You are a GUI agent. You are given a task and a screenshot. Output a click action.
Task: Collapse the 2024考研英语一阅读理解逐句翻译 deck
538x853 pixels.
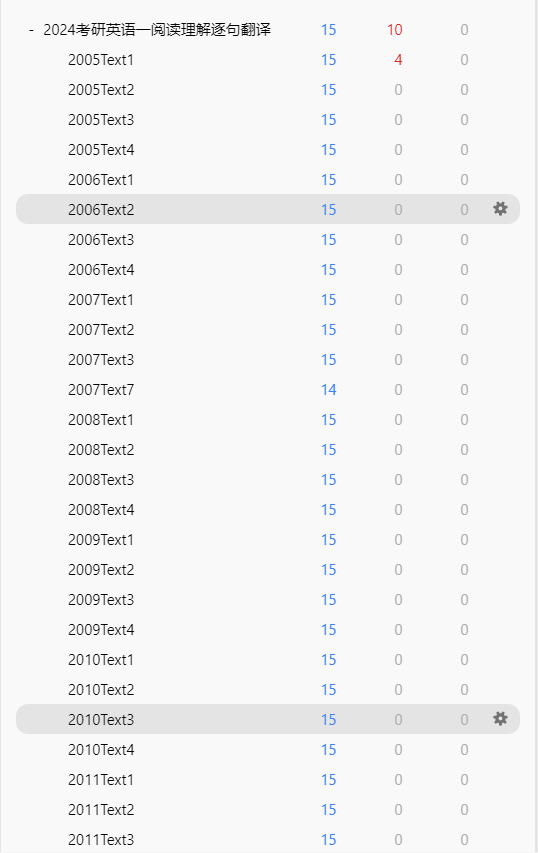[x=31, y=30]
